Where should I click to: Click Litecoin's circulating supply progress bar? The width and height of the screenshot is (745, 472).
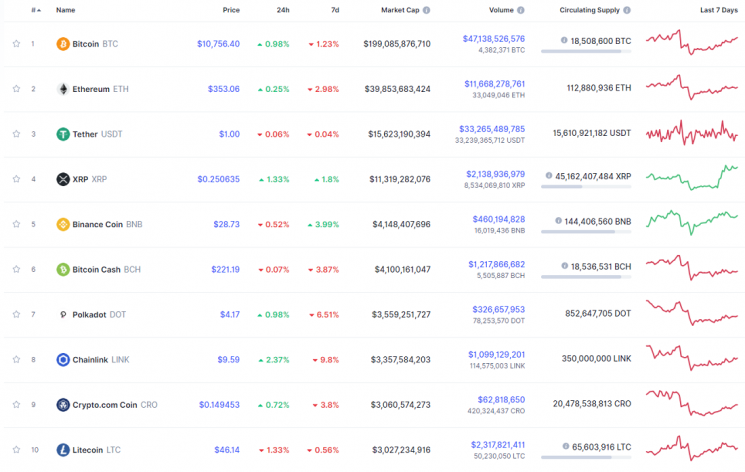[586, 457]
